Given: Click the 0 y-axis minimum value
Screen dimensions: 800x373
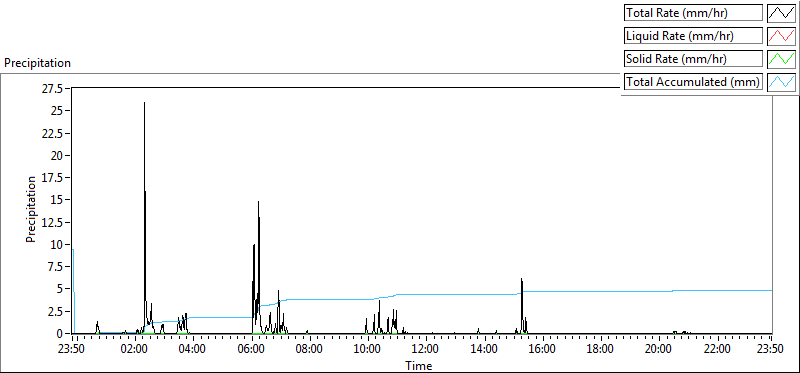Looking at the screenshot, I should [61, 333].
